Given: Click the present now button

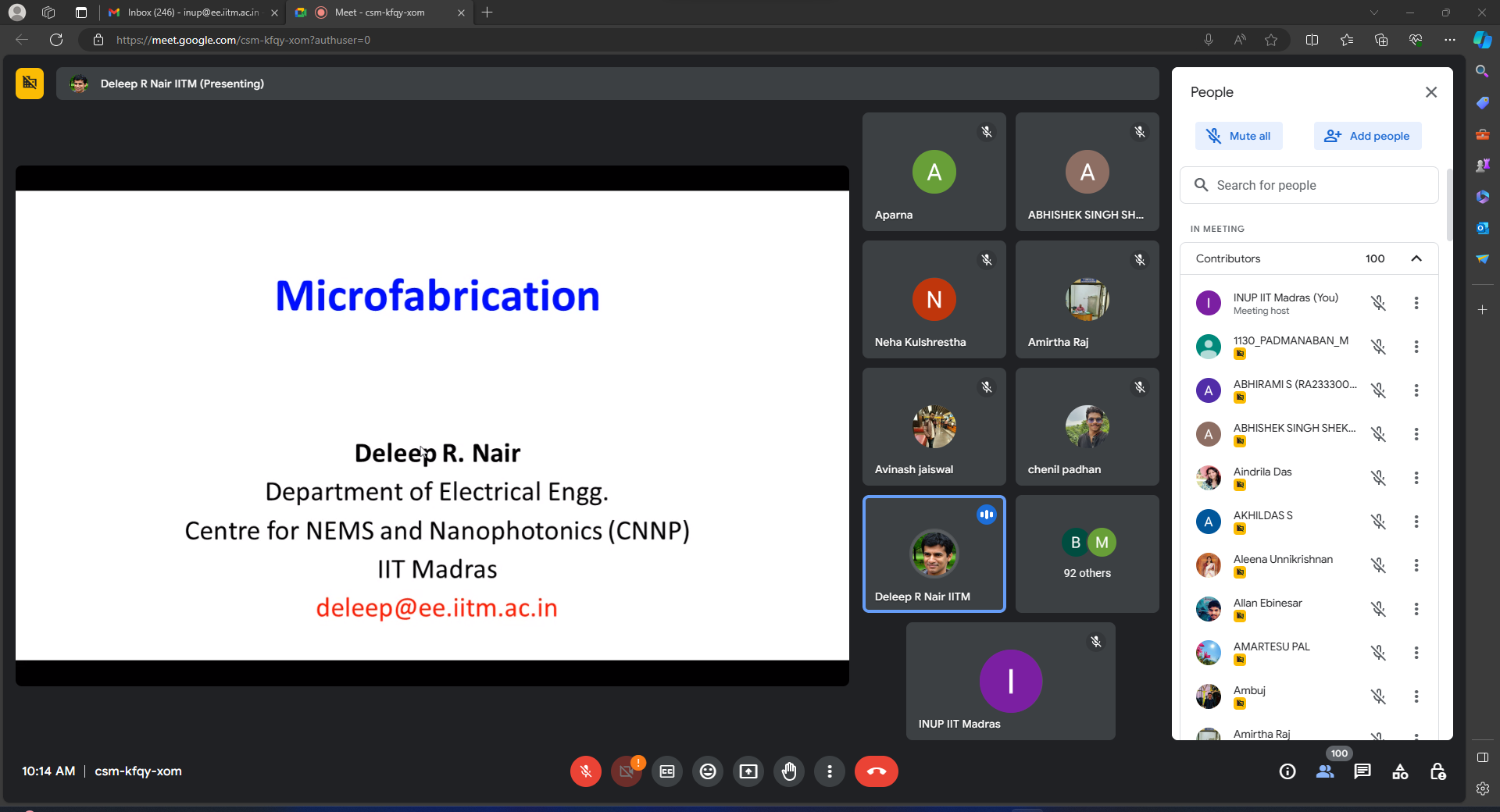Looking at the screenshot, I should click(748, 771).
